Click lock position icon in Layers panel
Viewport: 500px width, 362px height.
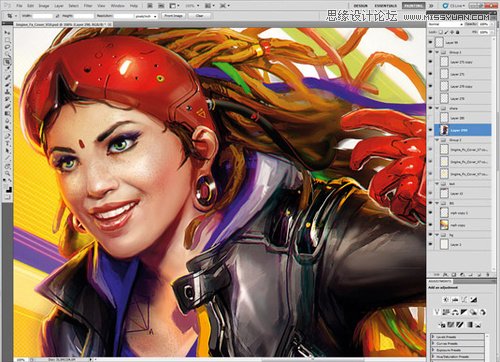click(452, 32)
